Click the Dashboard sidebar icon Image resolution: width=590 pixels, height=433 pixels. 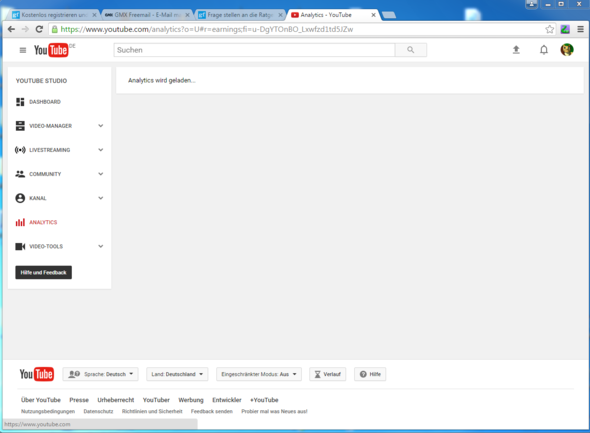[x=20, y=102]
